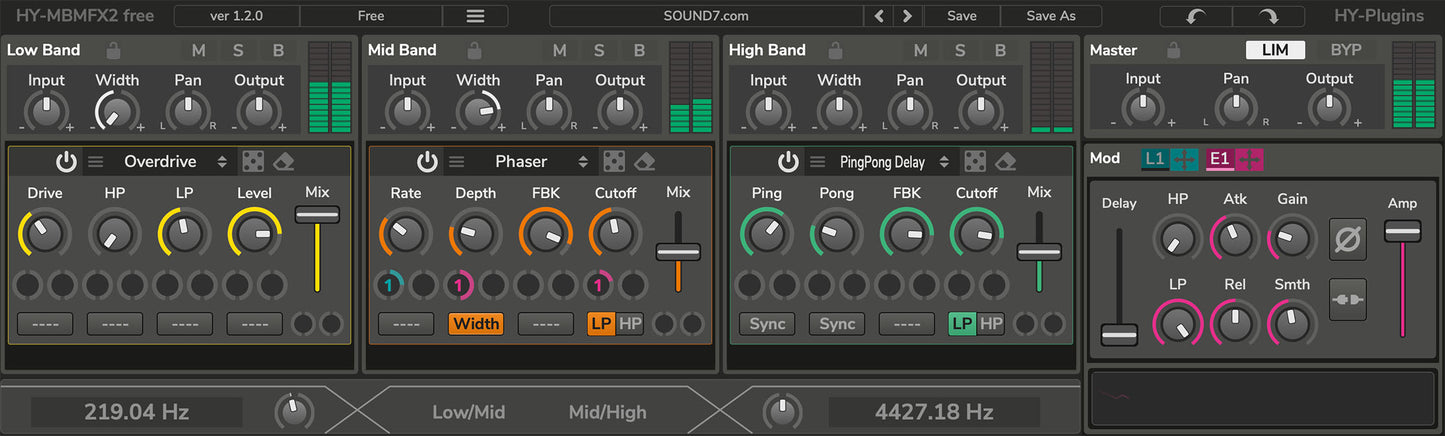The width and height of the screenshot is (1445, 436).
Task: Click the ver 1.2.0 label
Action: 236,16
